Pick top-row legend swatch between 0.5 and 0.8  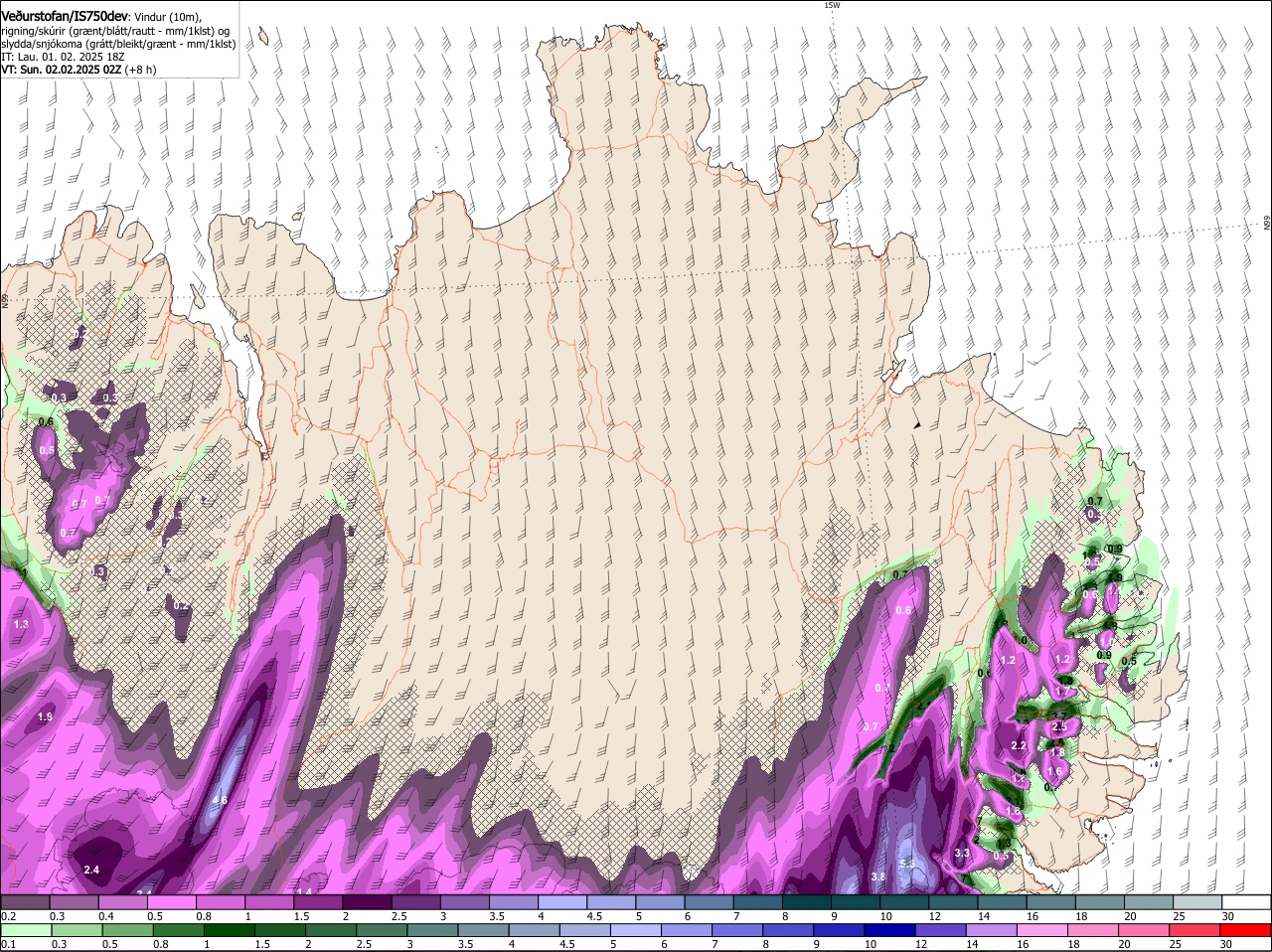pos(171,901)
